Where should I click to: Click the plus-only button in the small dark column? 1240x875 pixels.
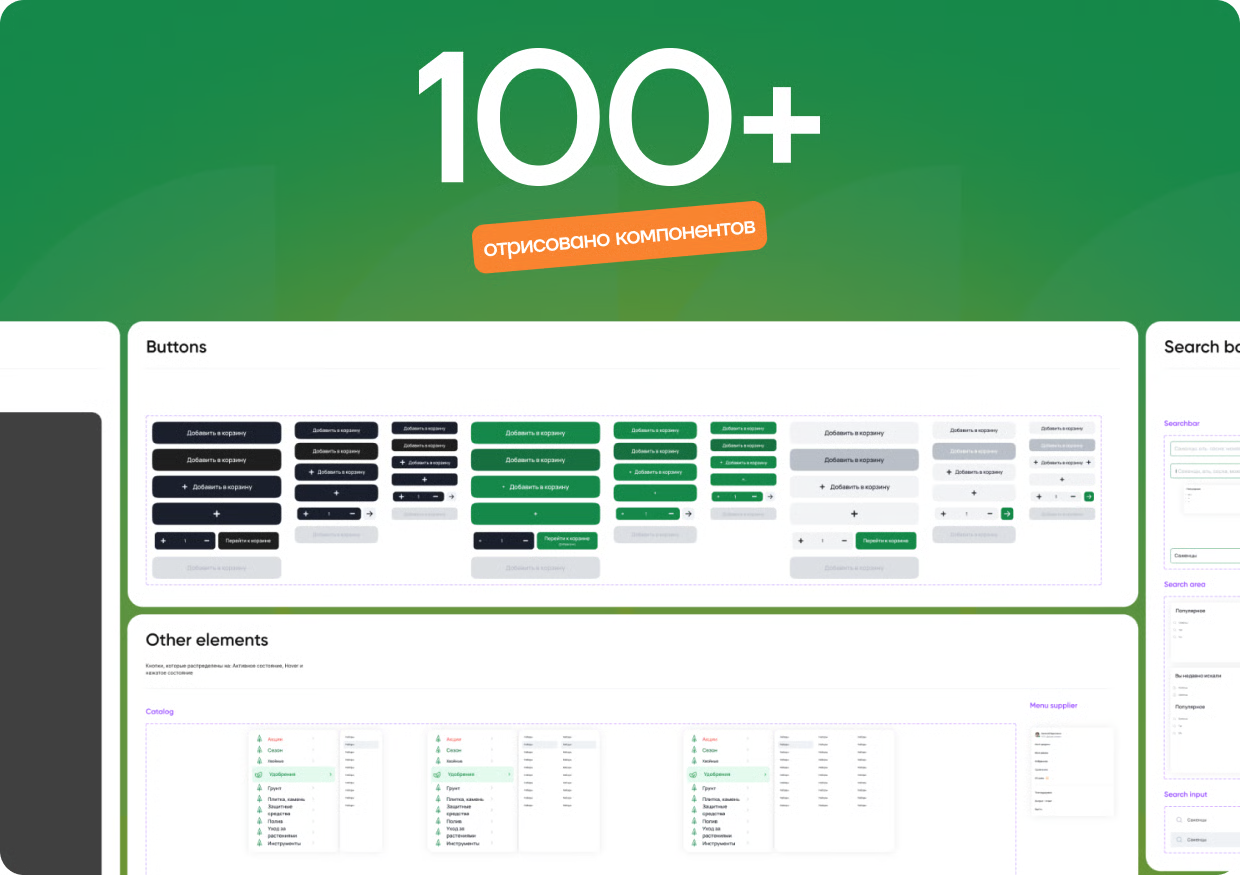coord(424,480)
